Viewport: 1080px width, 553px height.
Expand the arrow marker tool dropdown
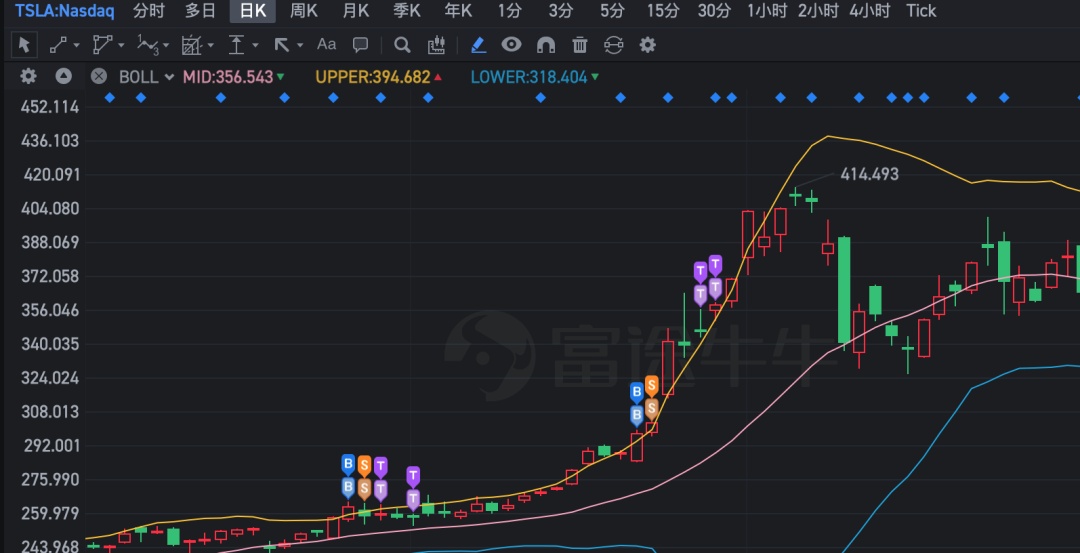(x=300, y=45)
